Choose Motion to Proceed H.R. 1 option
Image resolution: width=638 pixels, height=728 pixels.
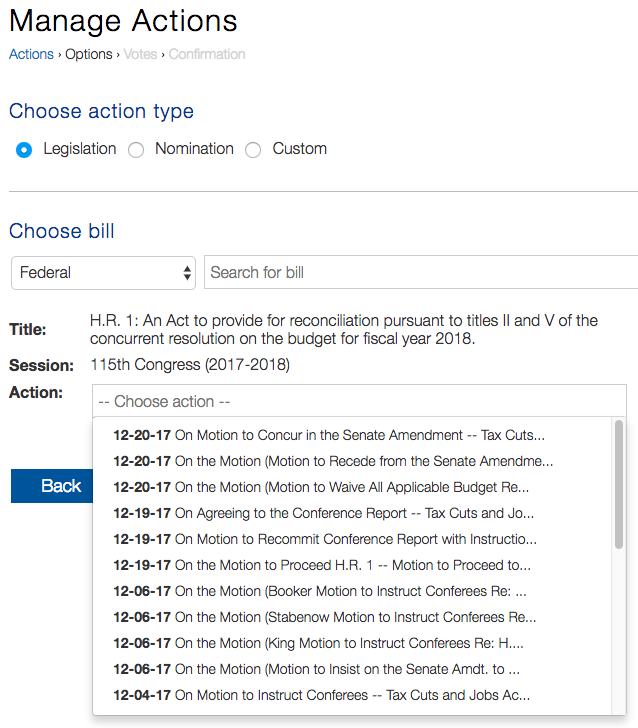coord(322,565)
